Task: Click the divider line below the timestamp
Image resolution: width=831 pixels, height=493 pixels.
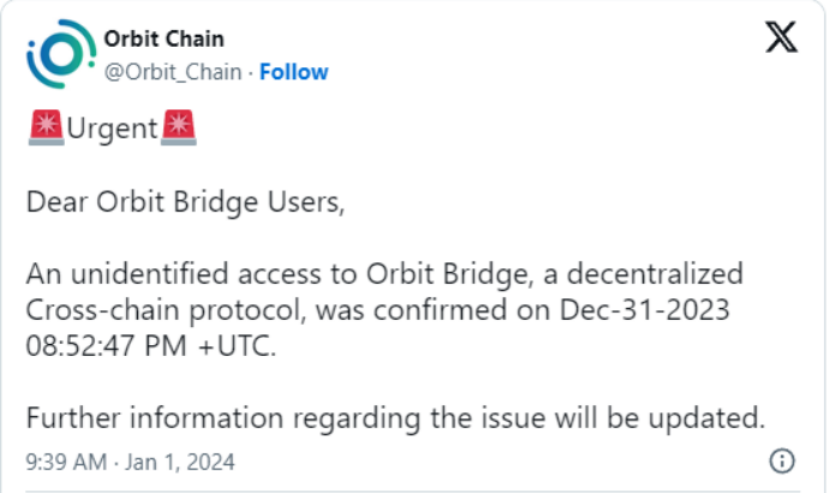Action: pyautogui.click(x=412, y=491)
